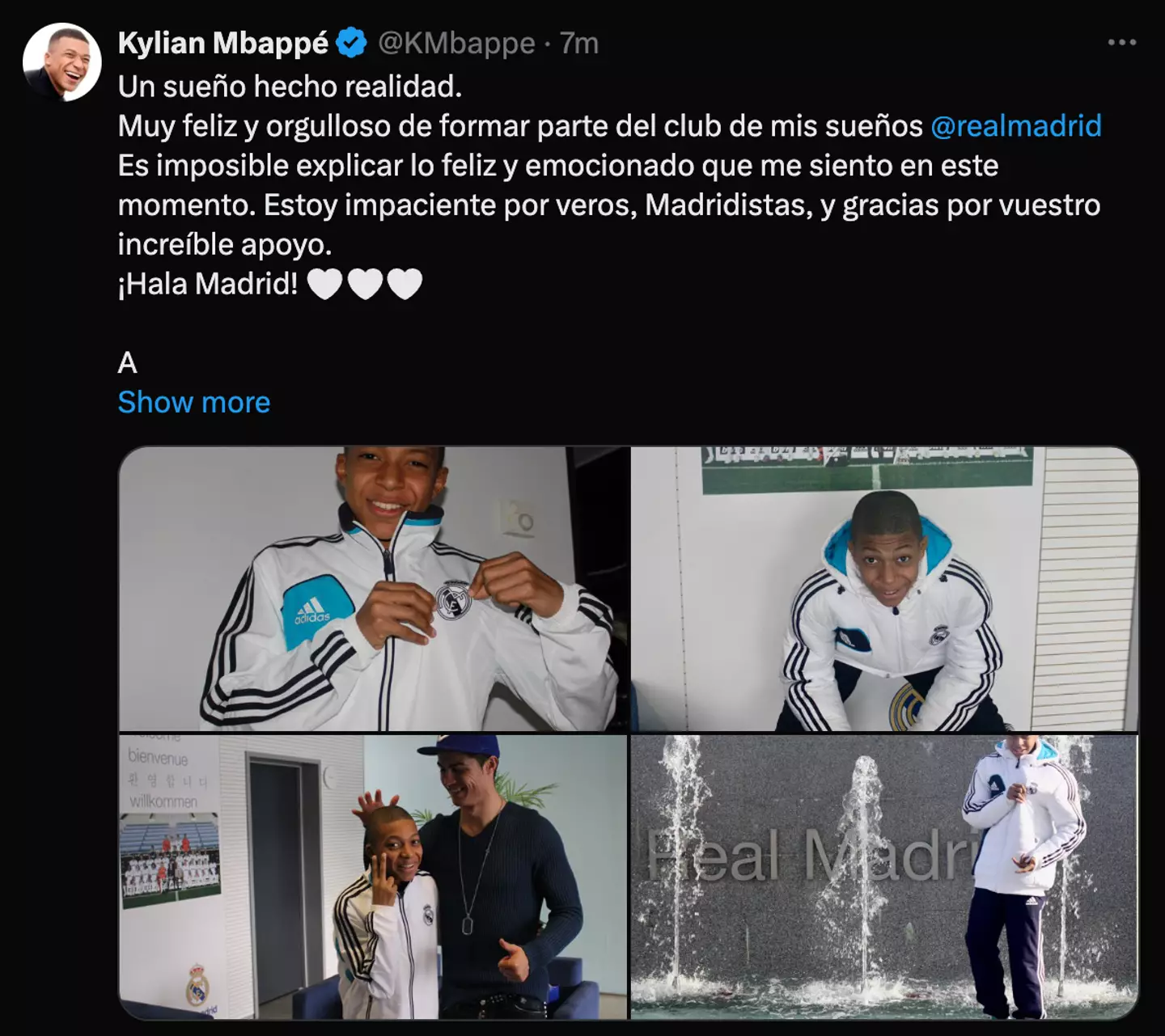Screen dimensions: 1165x1036
Task: Click the truncated 'A' line of the tweet
Action: coord(128,363)
